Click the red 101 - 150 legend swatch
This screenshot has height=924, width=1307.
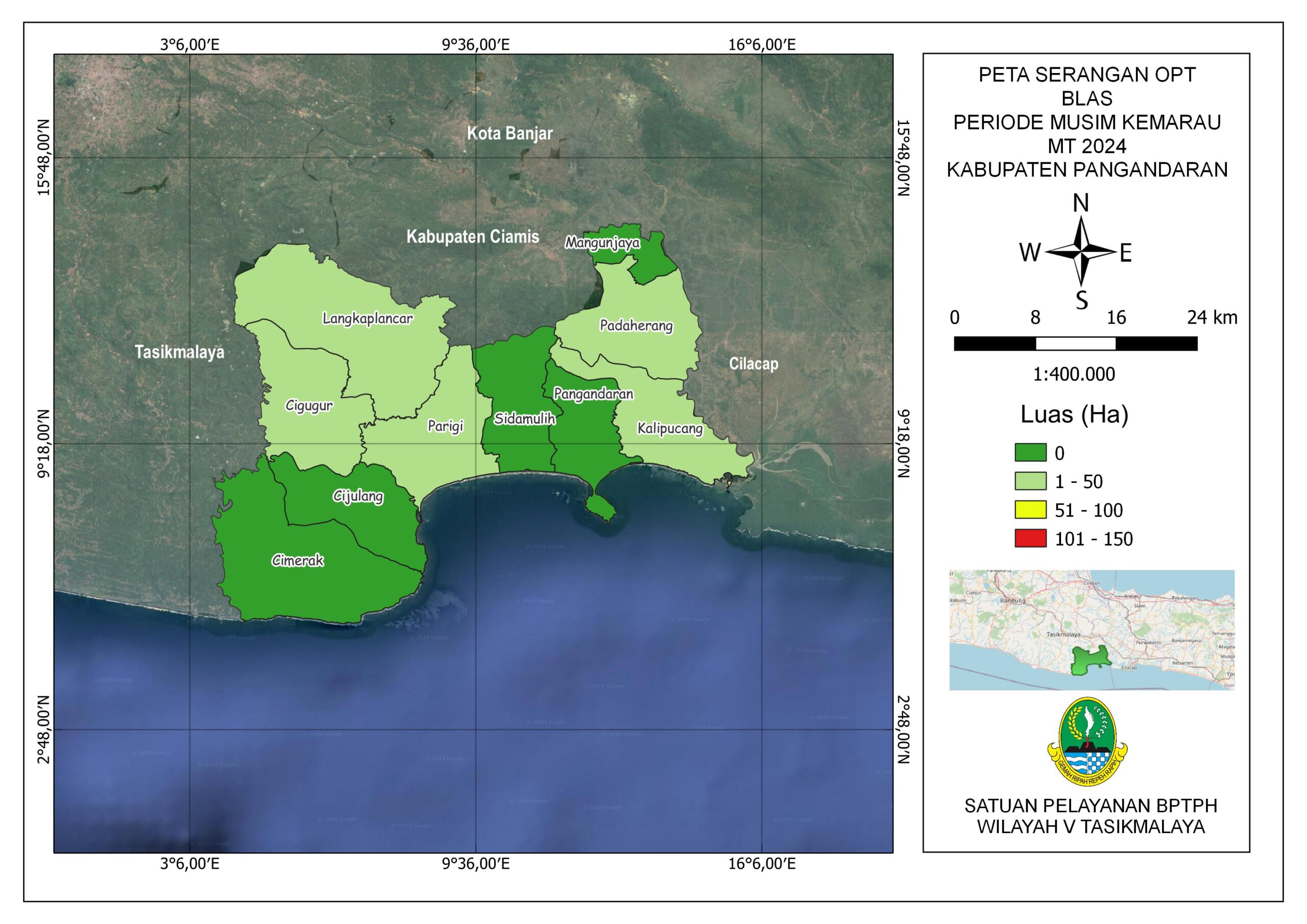click(1030, 538)
